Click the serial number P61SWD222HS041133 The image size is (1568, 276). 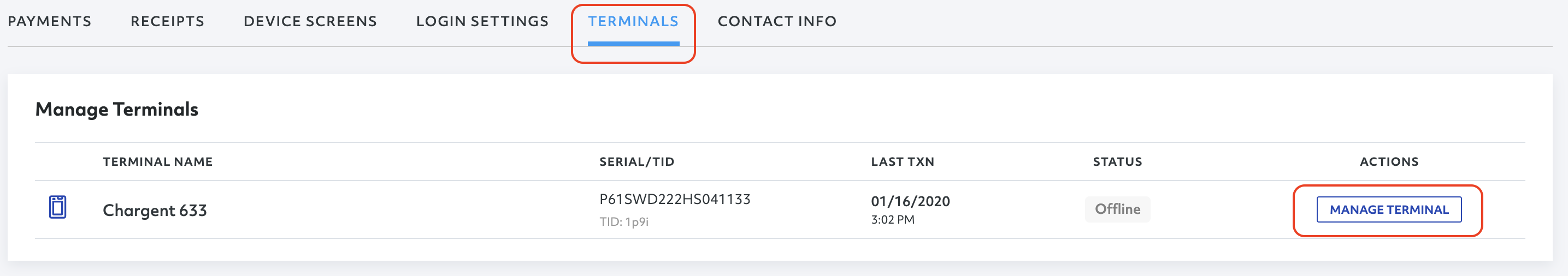coord(674,200)
